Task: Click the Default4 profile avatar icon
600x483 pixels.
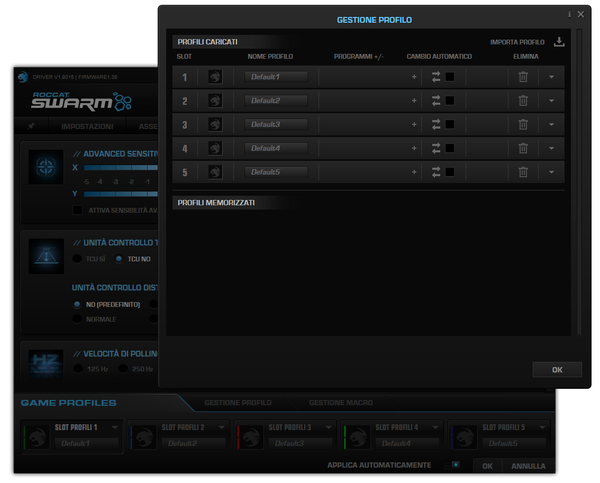Action: pyautogui.click(x=215, y=148)
